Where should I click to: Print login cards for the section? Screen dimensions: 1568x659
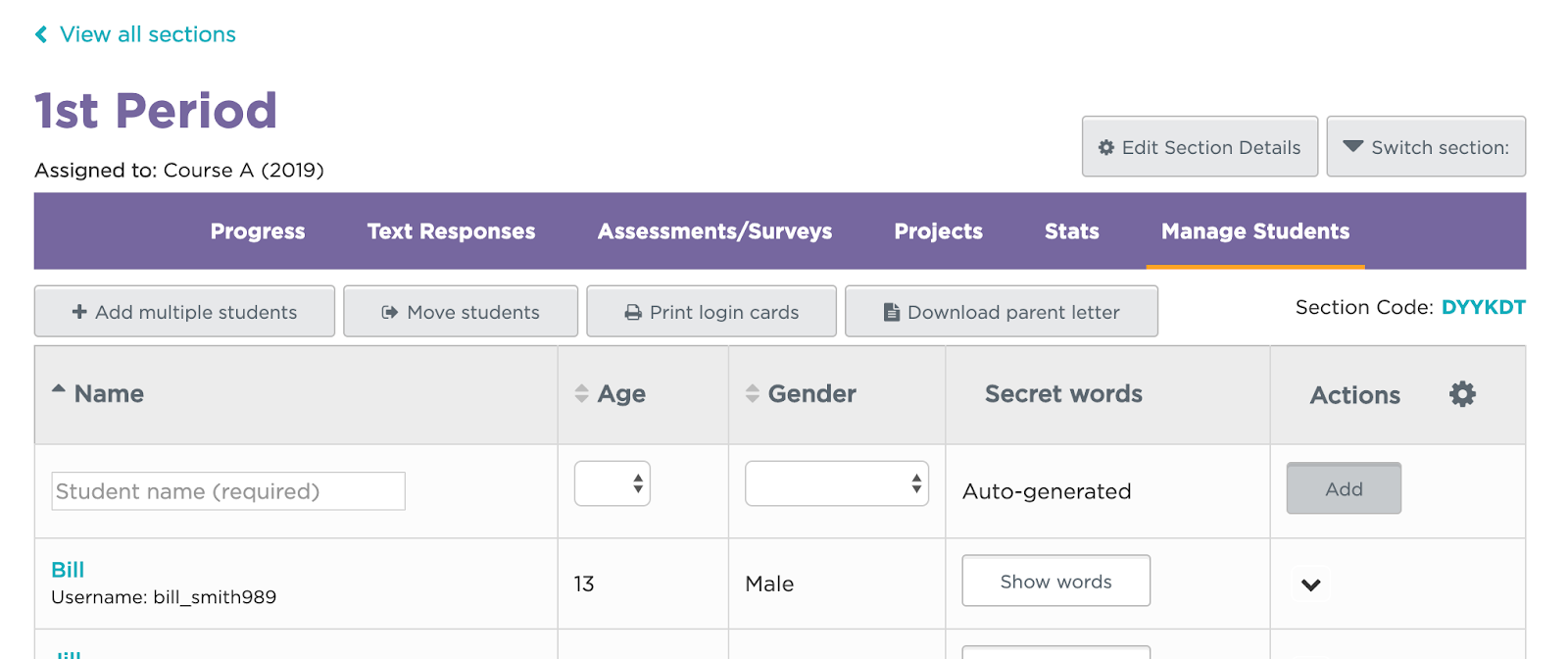click(711, 312)
